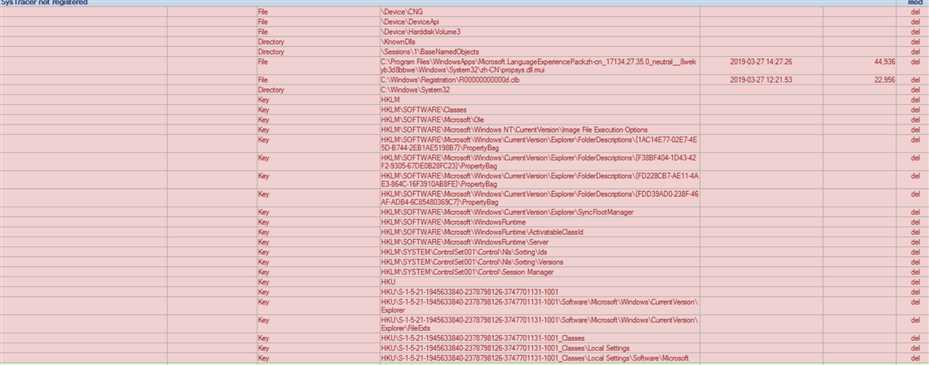Select the HKLM\SOFTWARE\Classes key
Screen dimensions: 929x365
(x=424, y=110)
